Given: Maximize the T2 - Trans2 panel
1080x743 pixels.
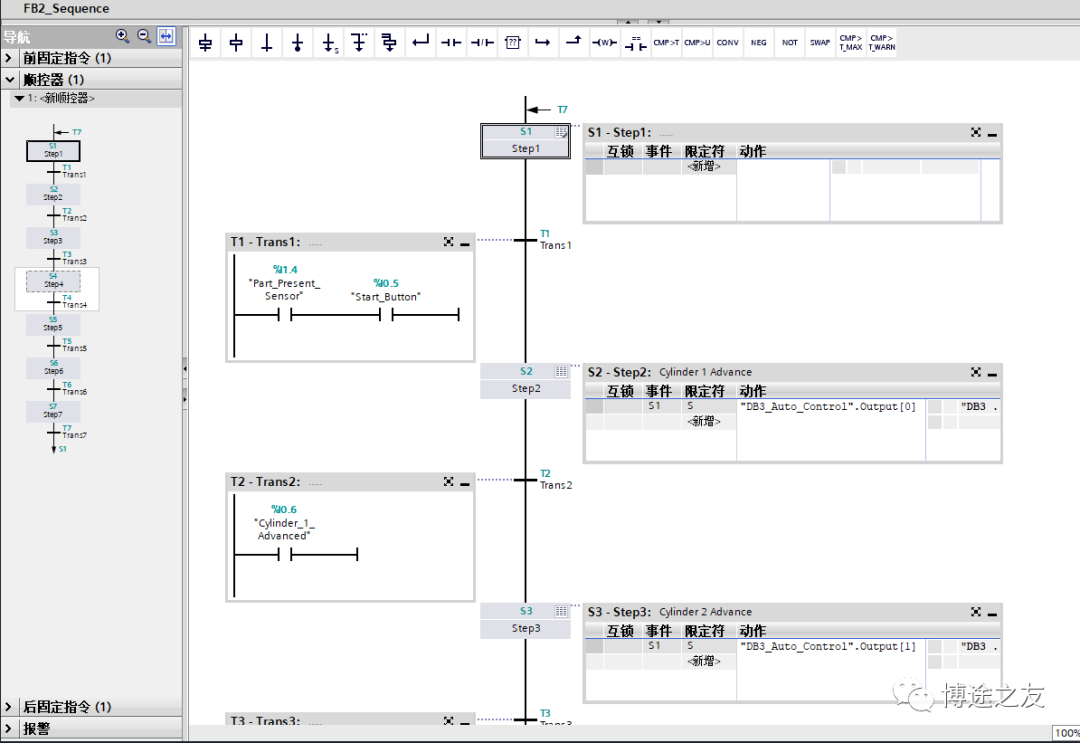Looking at the screenshot, I should coord(448,481).
